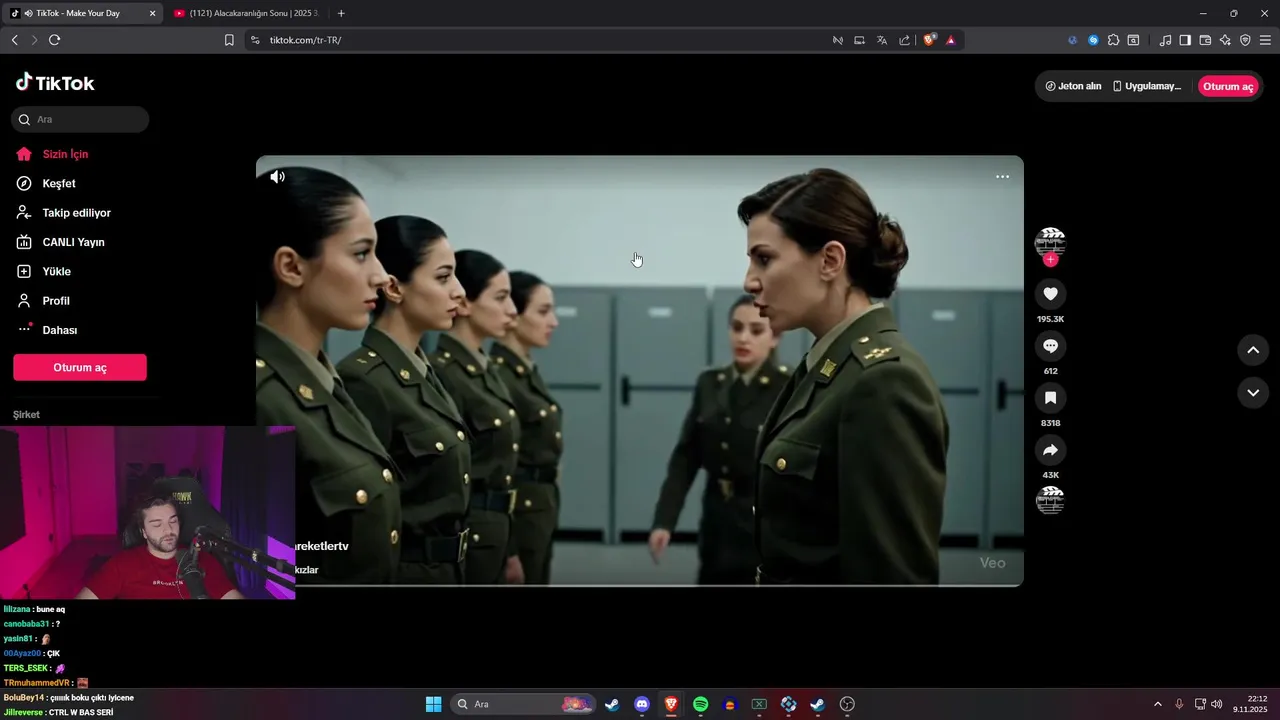Open the browser hamburger menu
This screenshot has height=720, width=1280.
(x=1266, y=40)
